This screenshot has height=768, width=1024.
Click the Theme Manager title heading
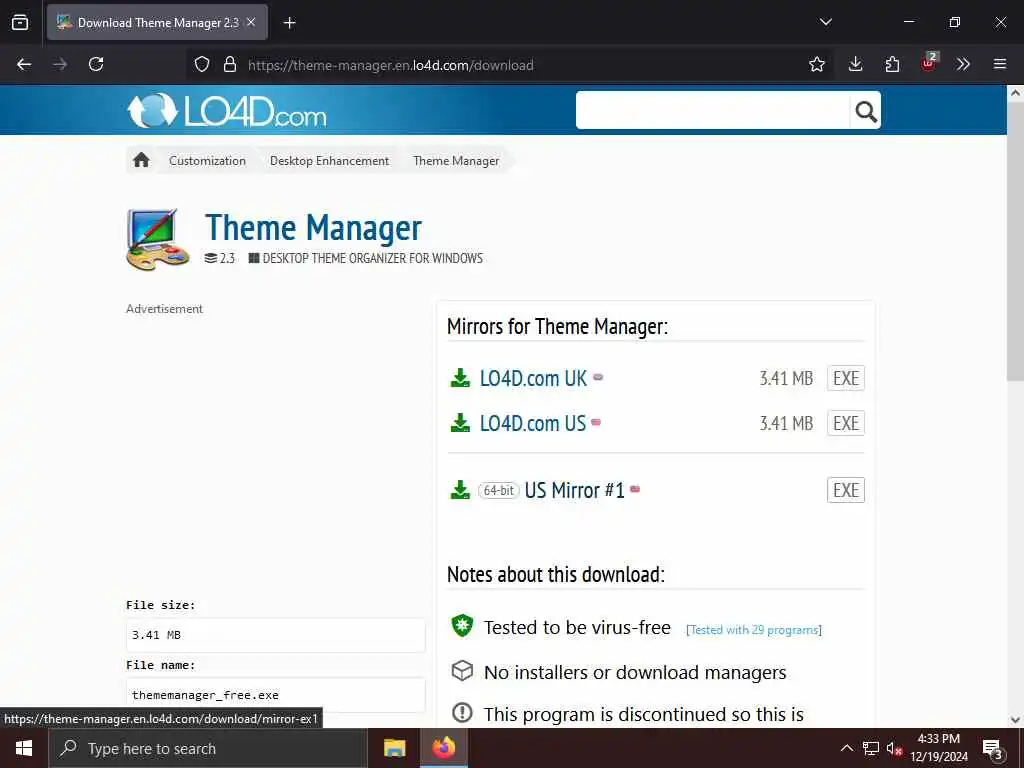[x=313, y=227]
